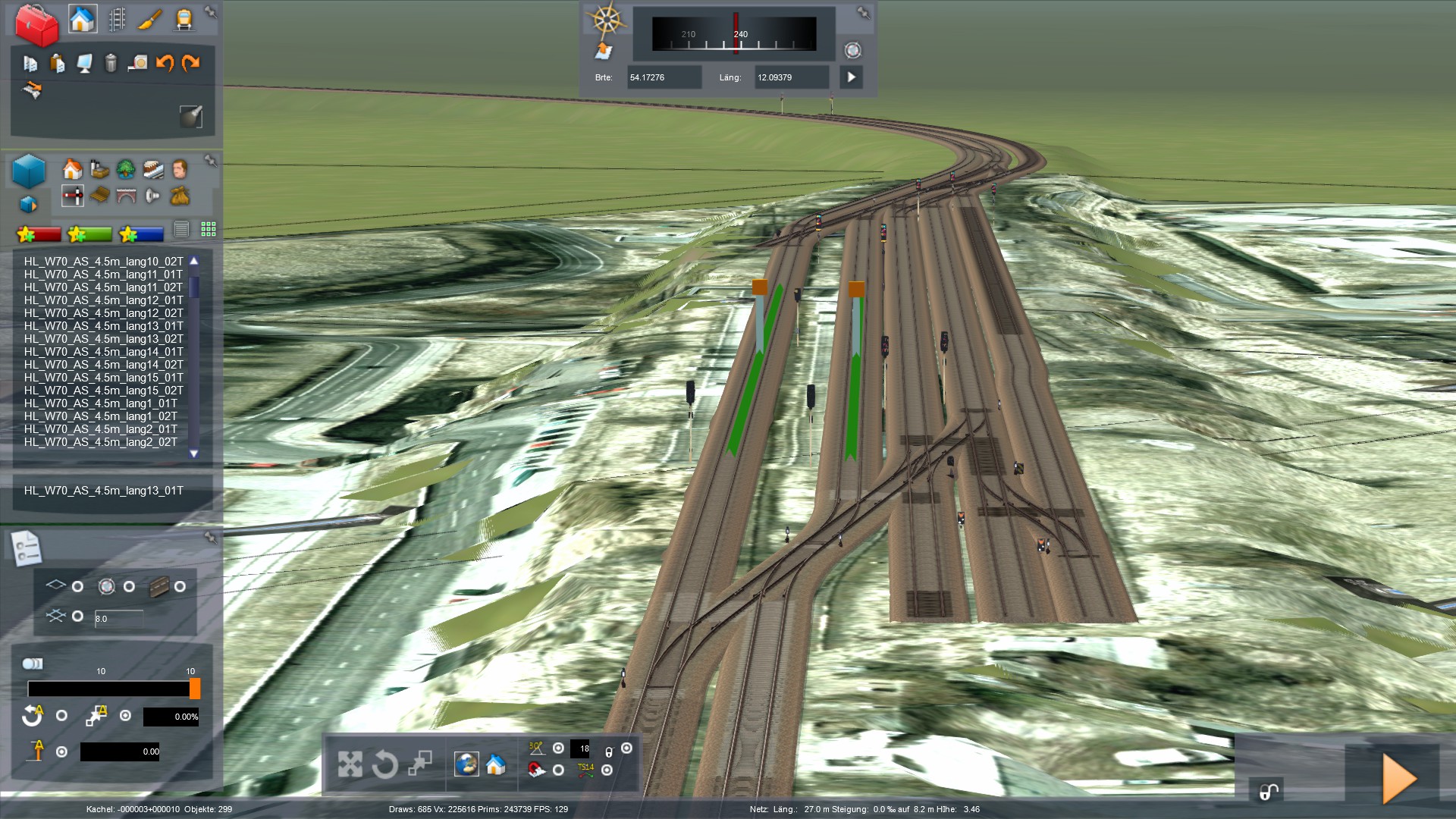This screenshot has height=819, width=1456.
Task: Select the linear track tools icon
Action: pyautogui.click(x=117, y=19)
